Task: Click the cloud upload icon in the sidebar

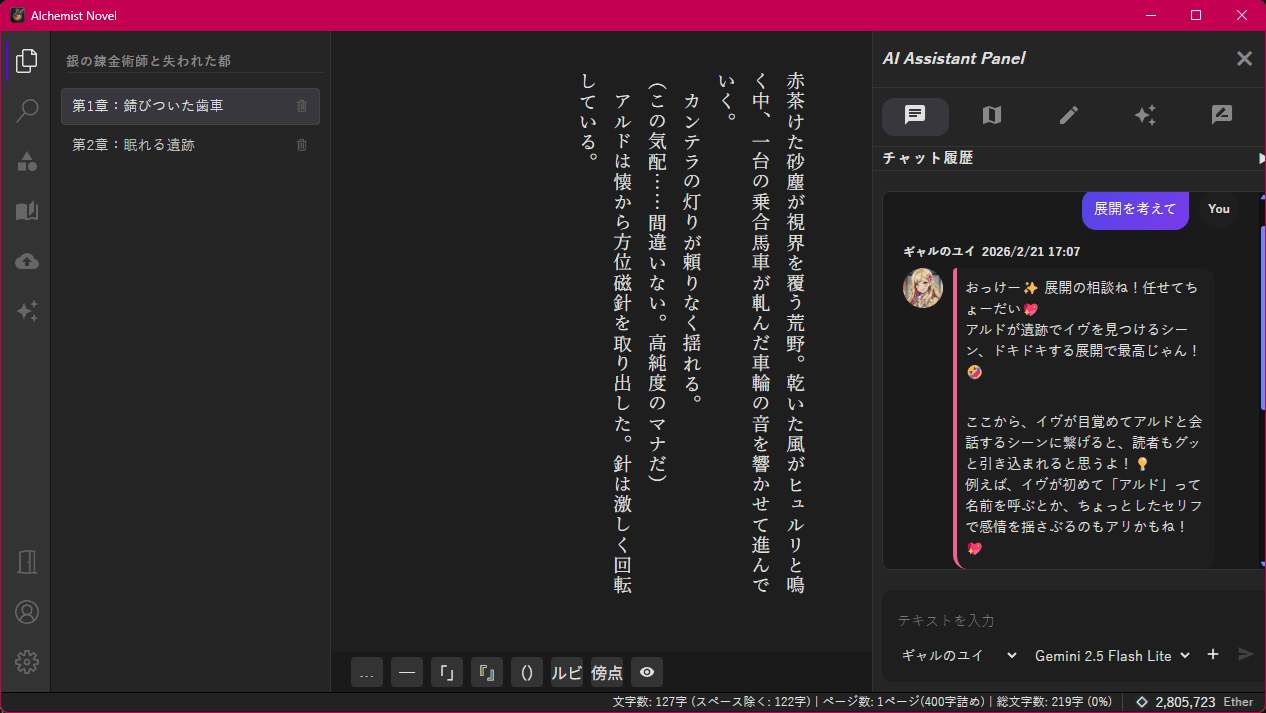Action: 27,261
